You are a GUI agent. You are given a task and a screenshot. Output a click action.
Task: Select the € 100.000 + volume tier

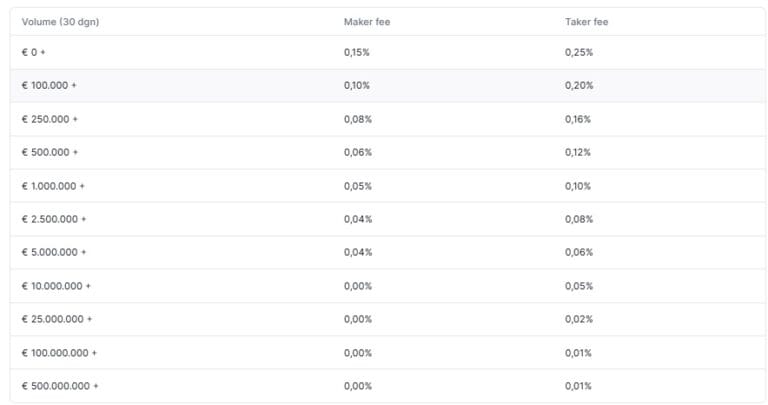[x=49, y=86]
